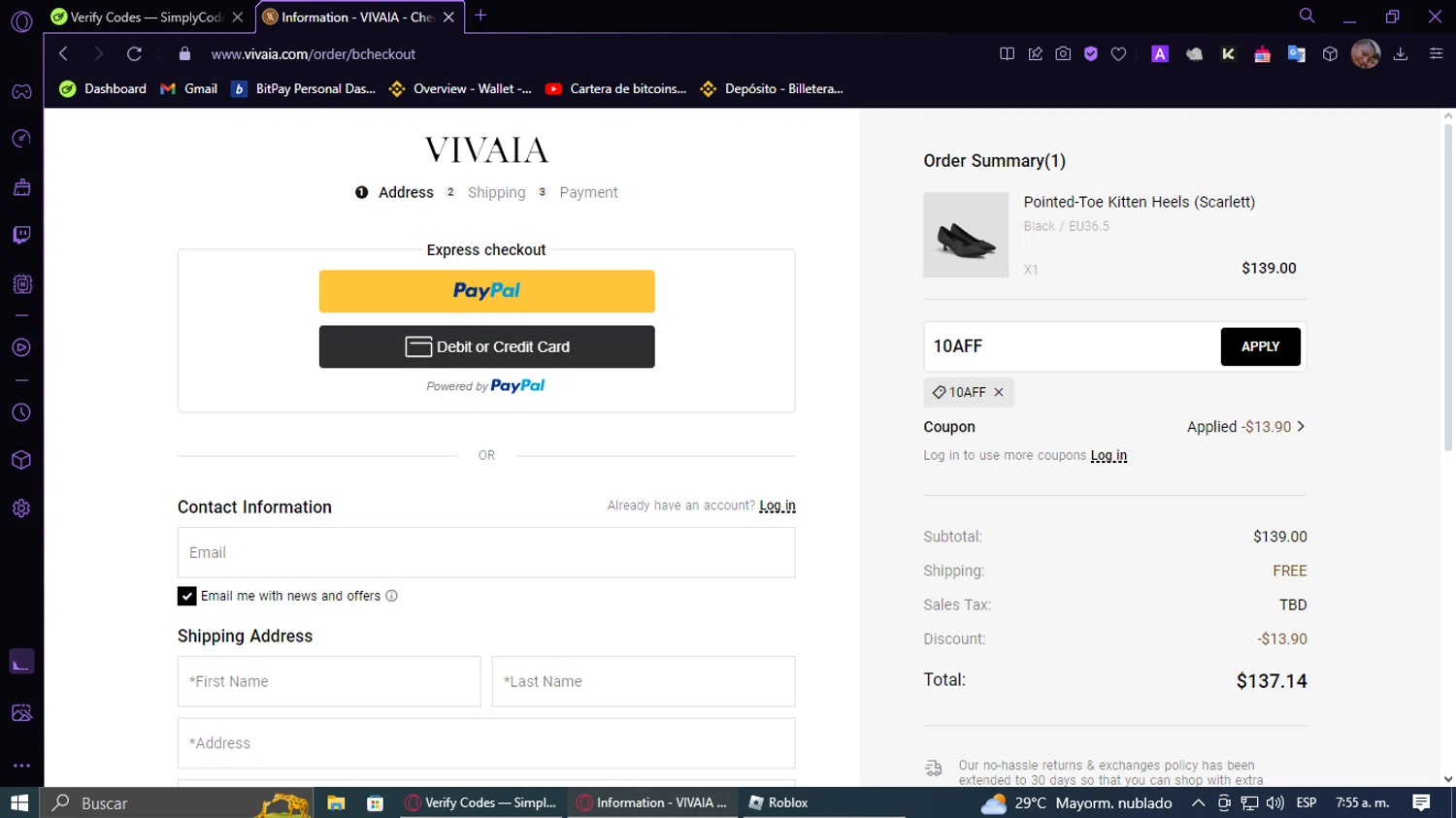Open Microsoft Store from taskbar
Screen dimensions: 1456x818
tap(375, 802)
